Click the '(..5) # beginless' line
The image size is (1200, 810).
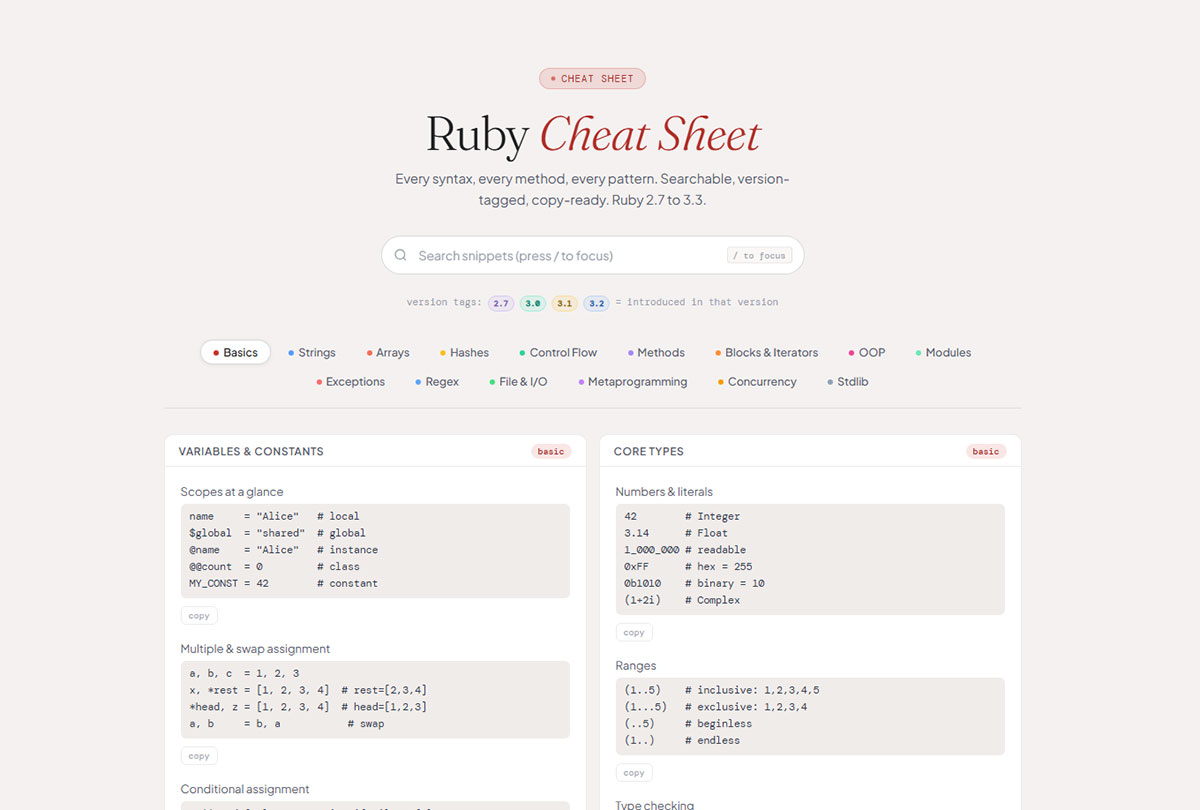point(688,723)
